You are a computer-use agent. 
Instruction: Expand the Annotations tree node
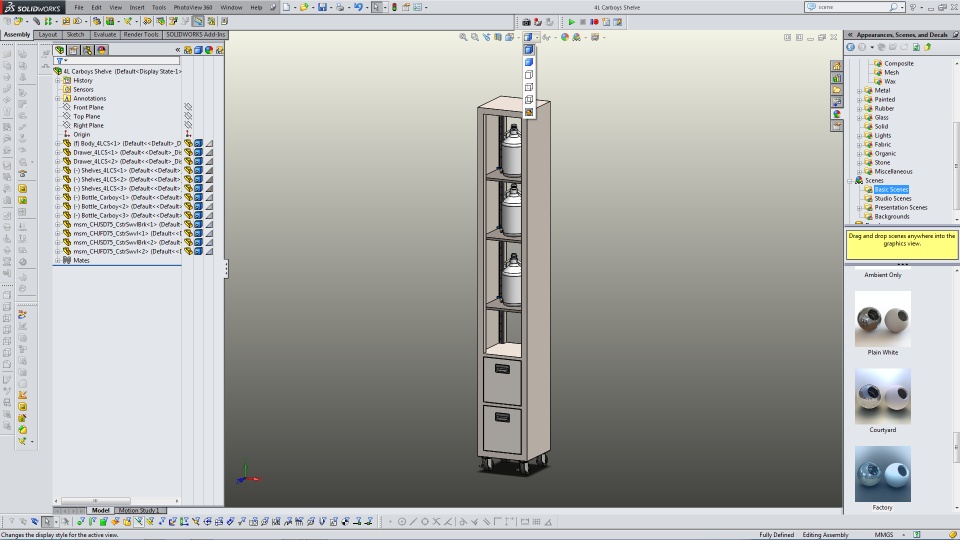coord(58,99)
